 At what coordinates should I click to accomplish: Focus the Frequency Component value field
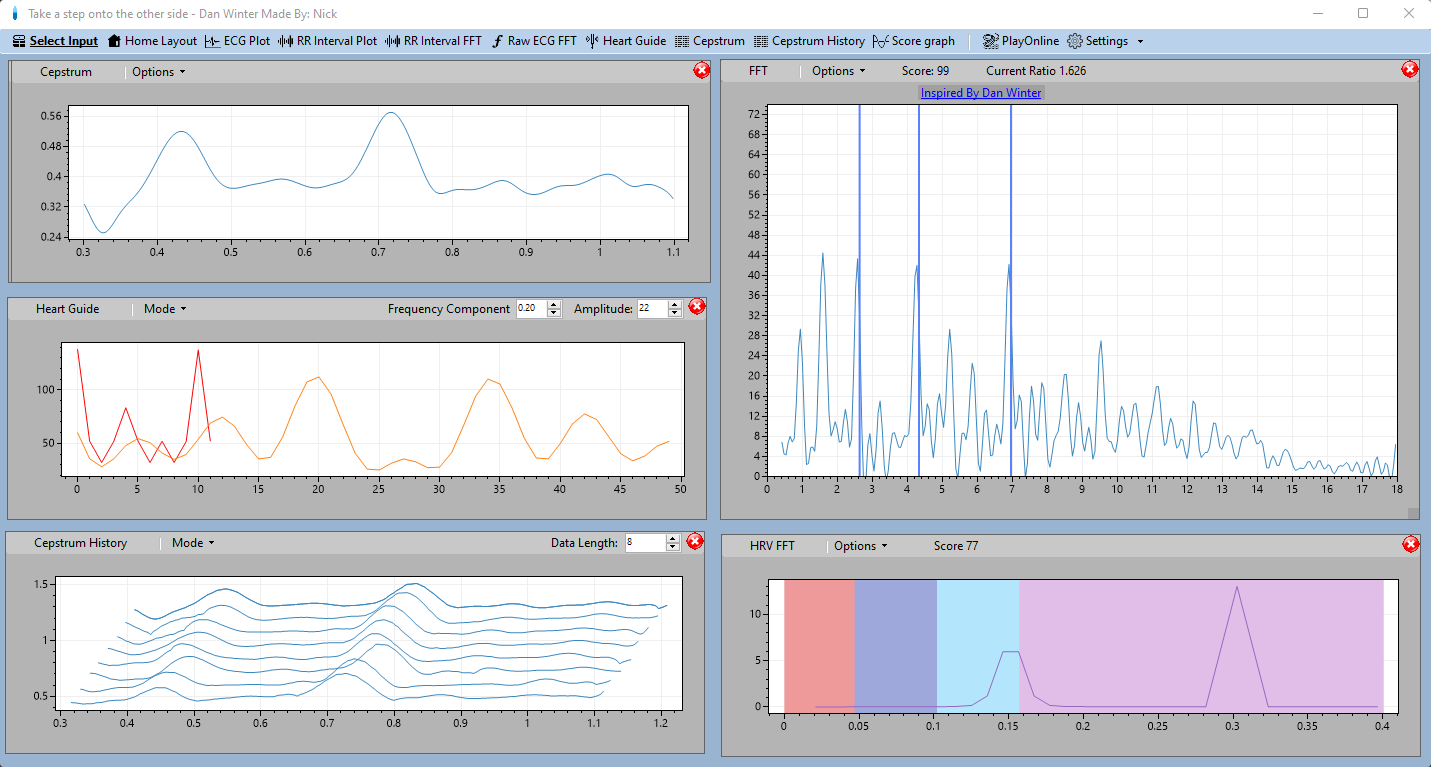[x=532, y=309]
